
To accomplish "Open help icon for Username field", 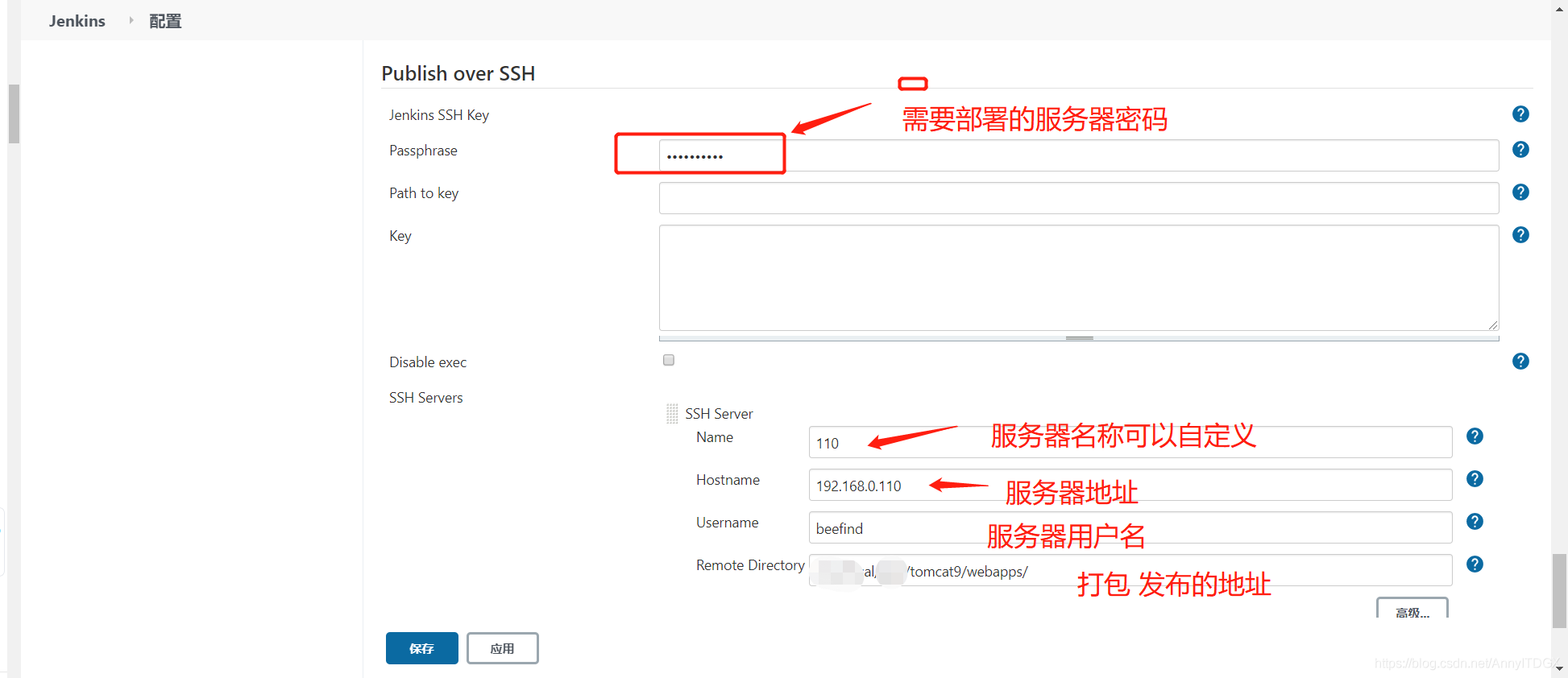I will pos(1475,522).
